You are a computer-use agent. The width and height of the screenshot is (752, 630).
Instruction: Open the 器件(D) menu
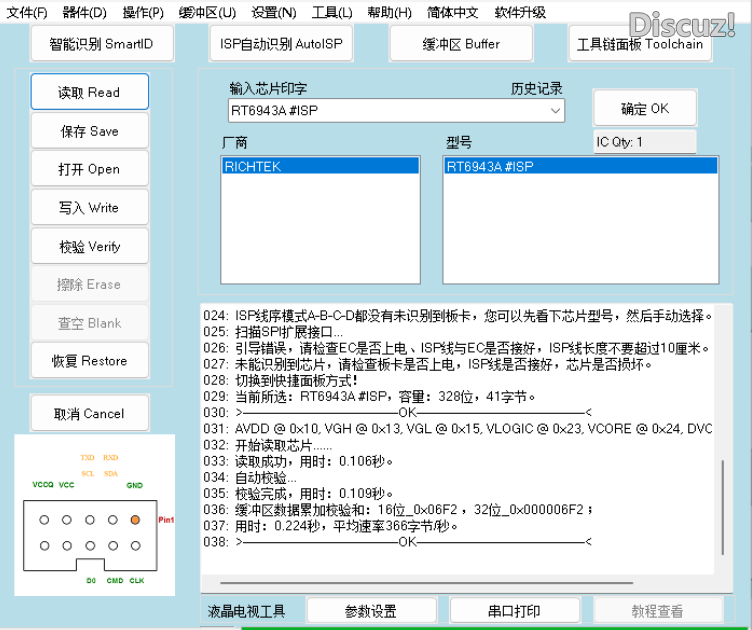coord(84,13)
